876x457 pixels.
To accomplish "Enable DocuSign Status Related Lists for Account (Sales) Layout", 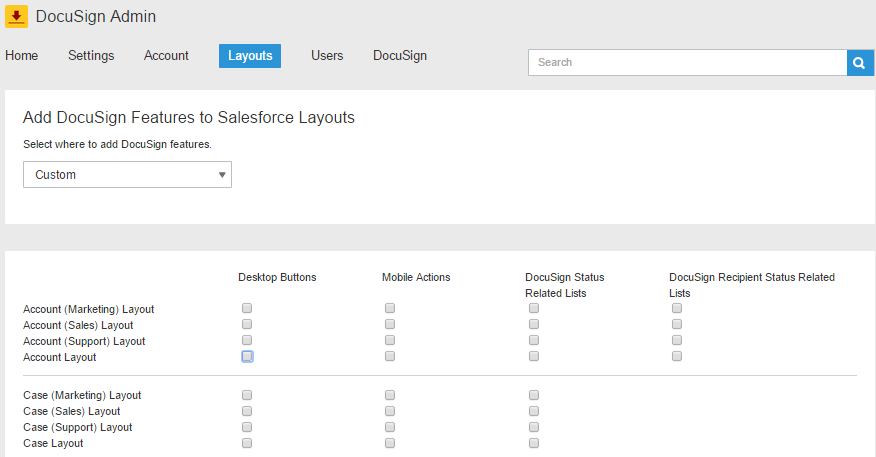I will click(534, 324).
